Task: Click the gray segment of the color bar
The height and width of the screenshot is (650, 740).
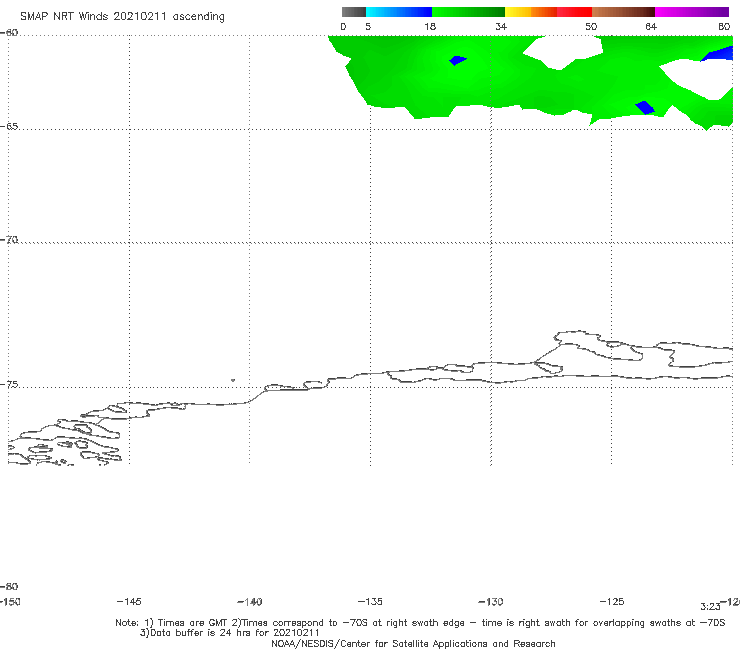Action: click(x=353, y=12)
